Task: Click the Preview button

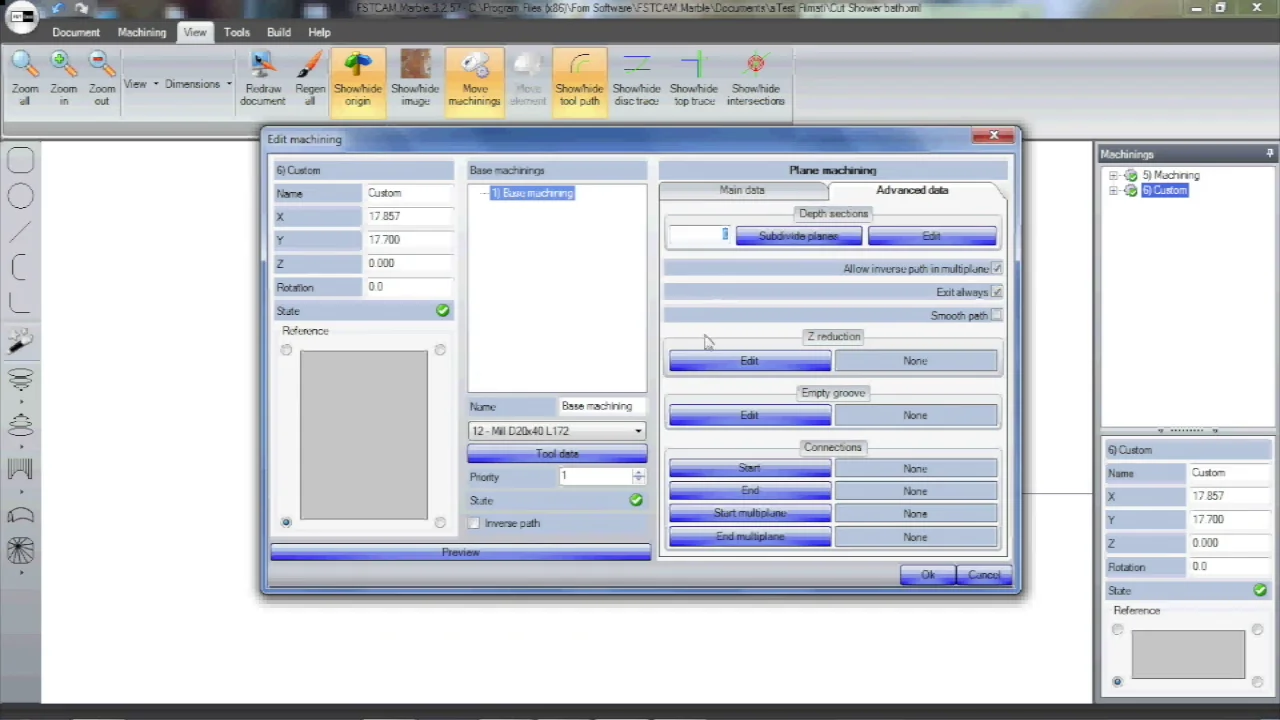Action: 460,552
